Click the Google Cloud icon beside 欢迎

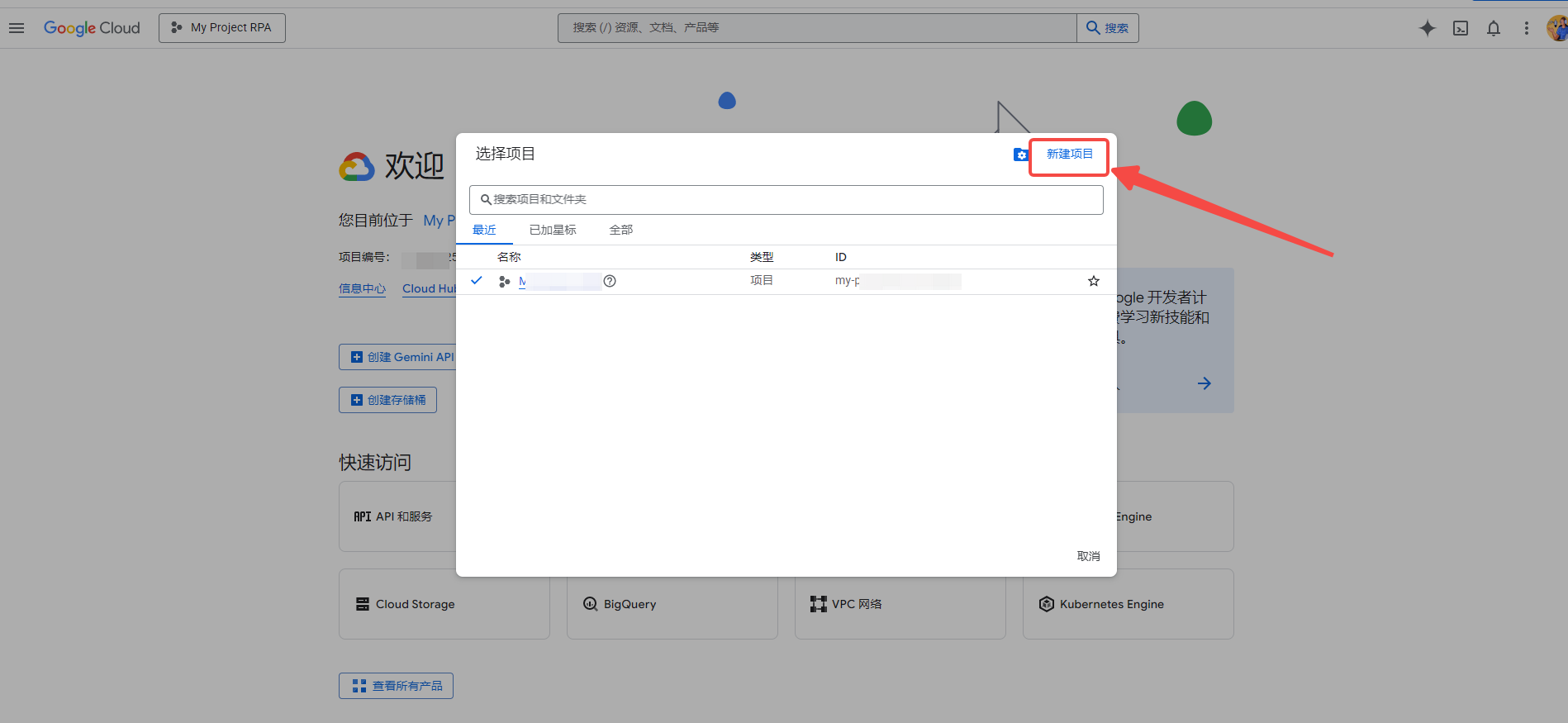(x=357, y=167)
